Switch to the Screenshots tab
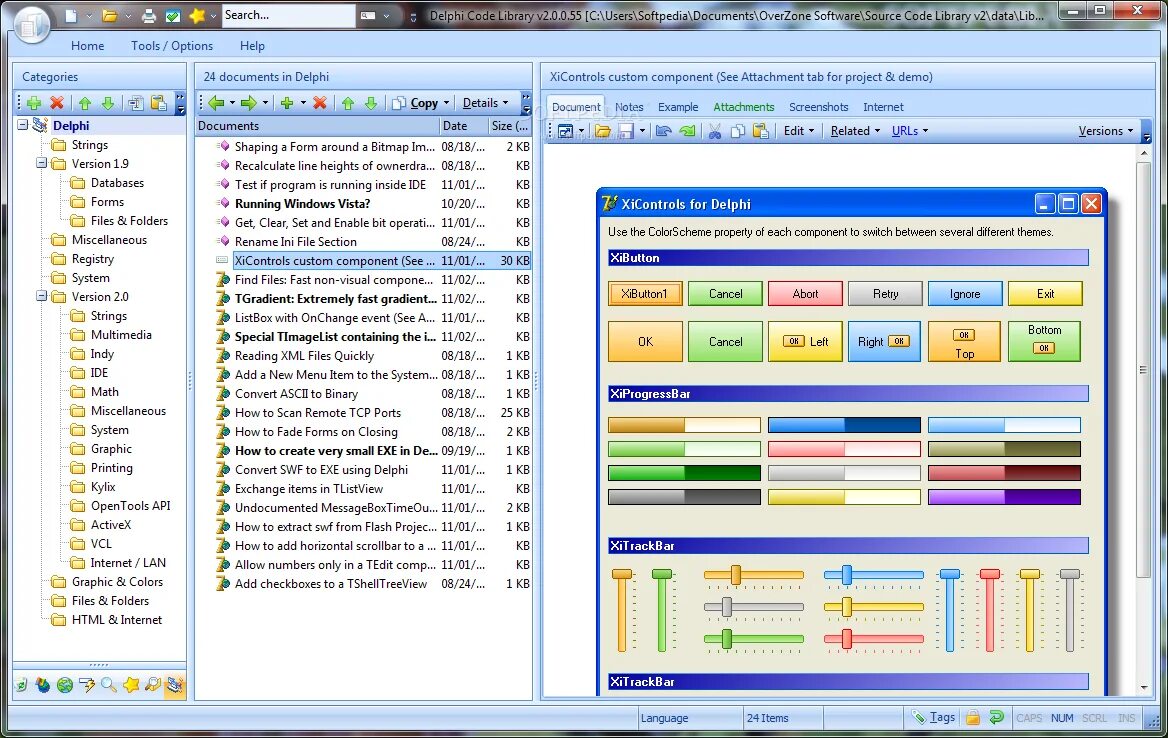This screenshot has height=738, width=1168. point(819,107)
